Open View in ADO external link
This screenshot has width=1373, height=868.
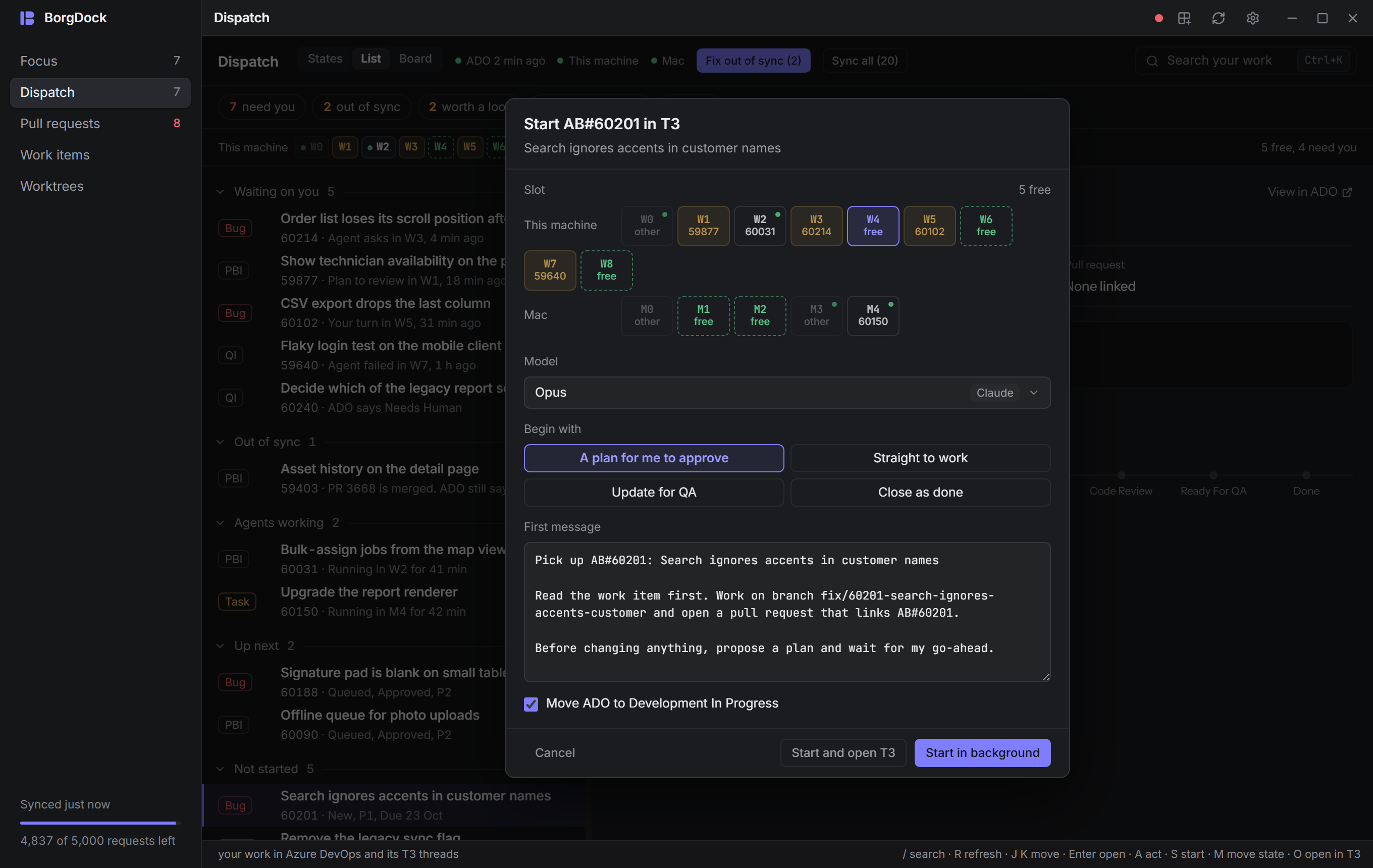(1310, 191)
